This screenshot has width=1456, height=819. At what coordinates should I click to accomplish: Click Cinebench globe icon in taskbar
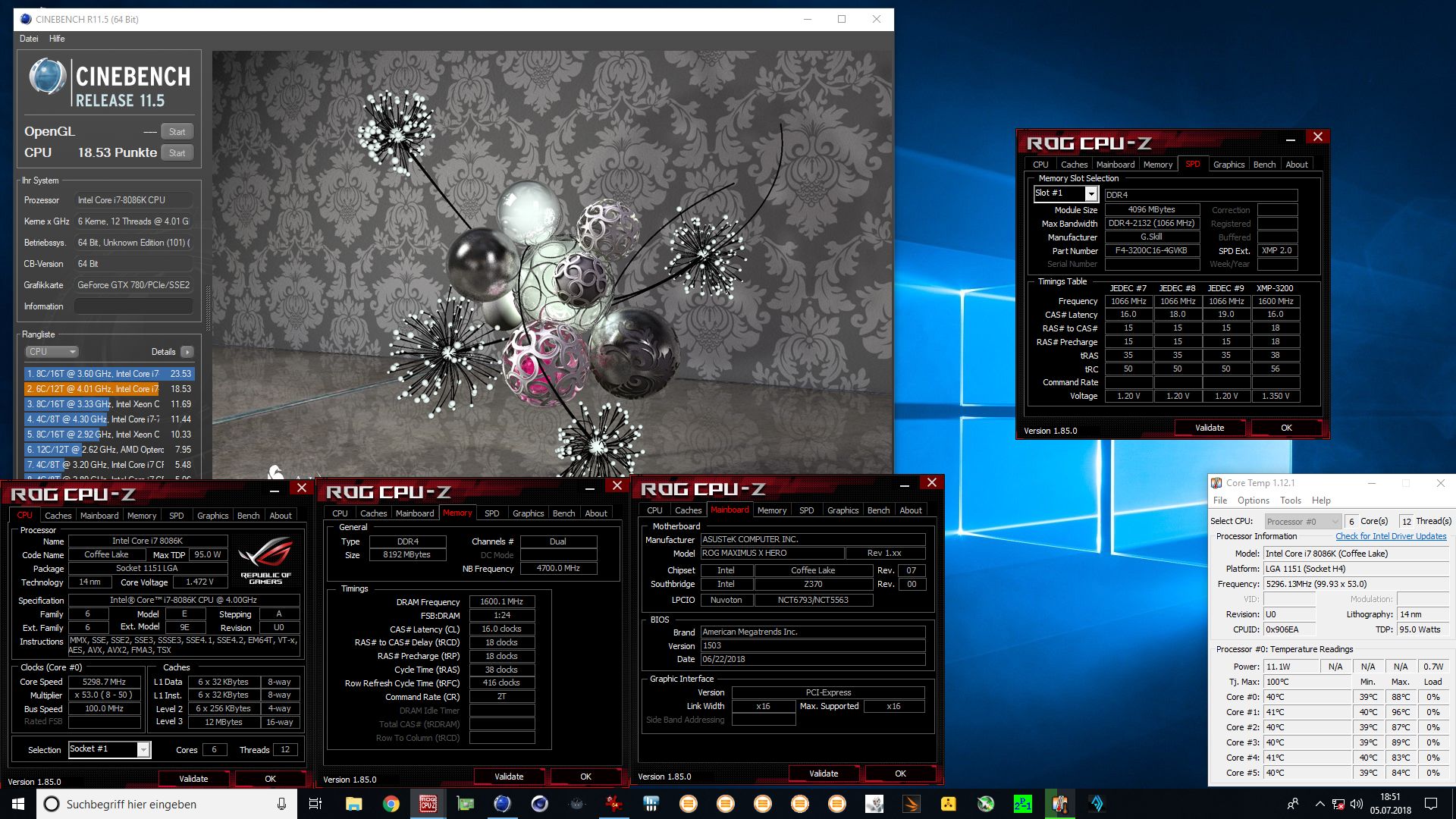502,804
